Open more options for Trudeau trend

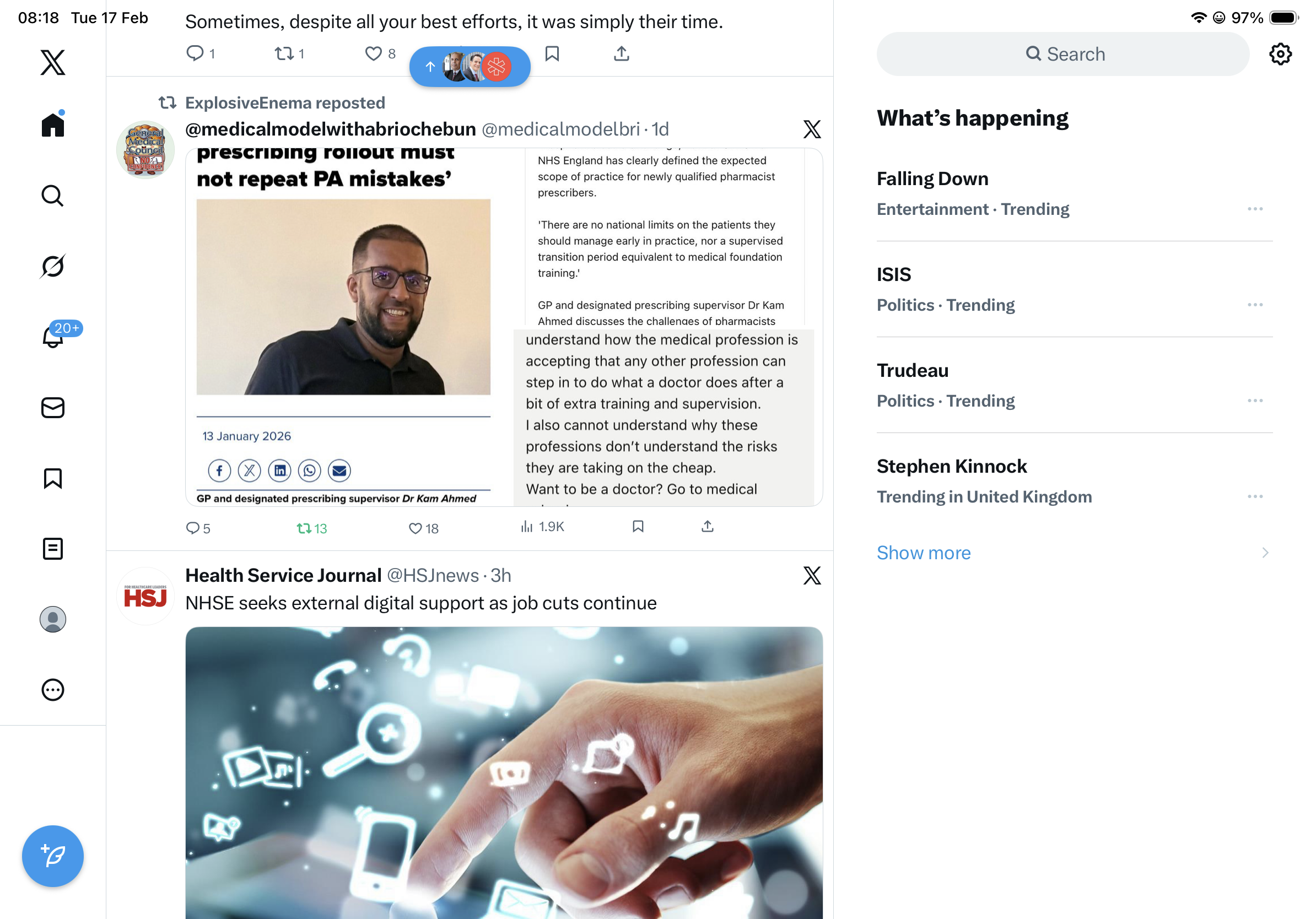(1255, 400)
